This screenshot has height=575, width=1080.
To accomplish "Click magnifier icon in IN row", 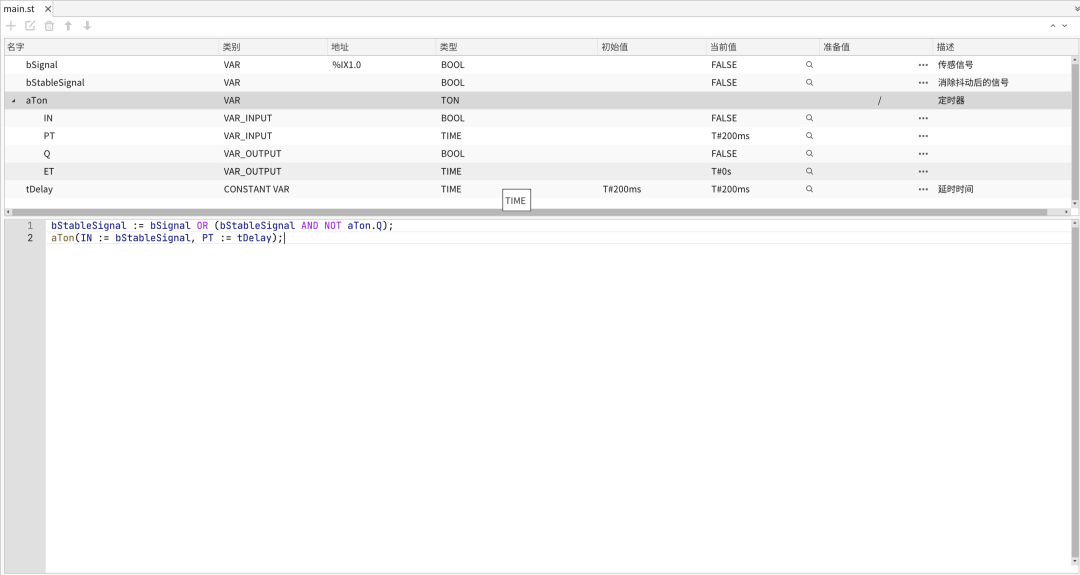I will click(x=809, y=118).
